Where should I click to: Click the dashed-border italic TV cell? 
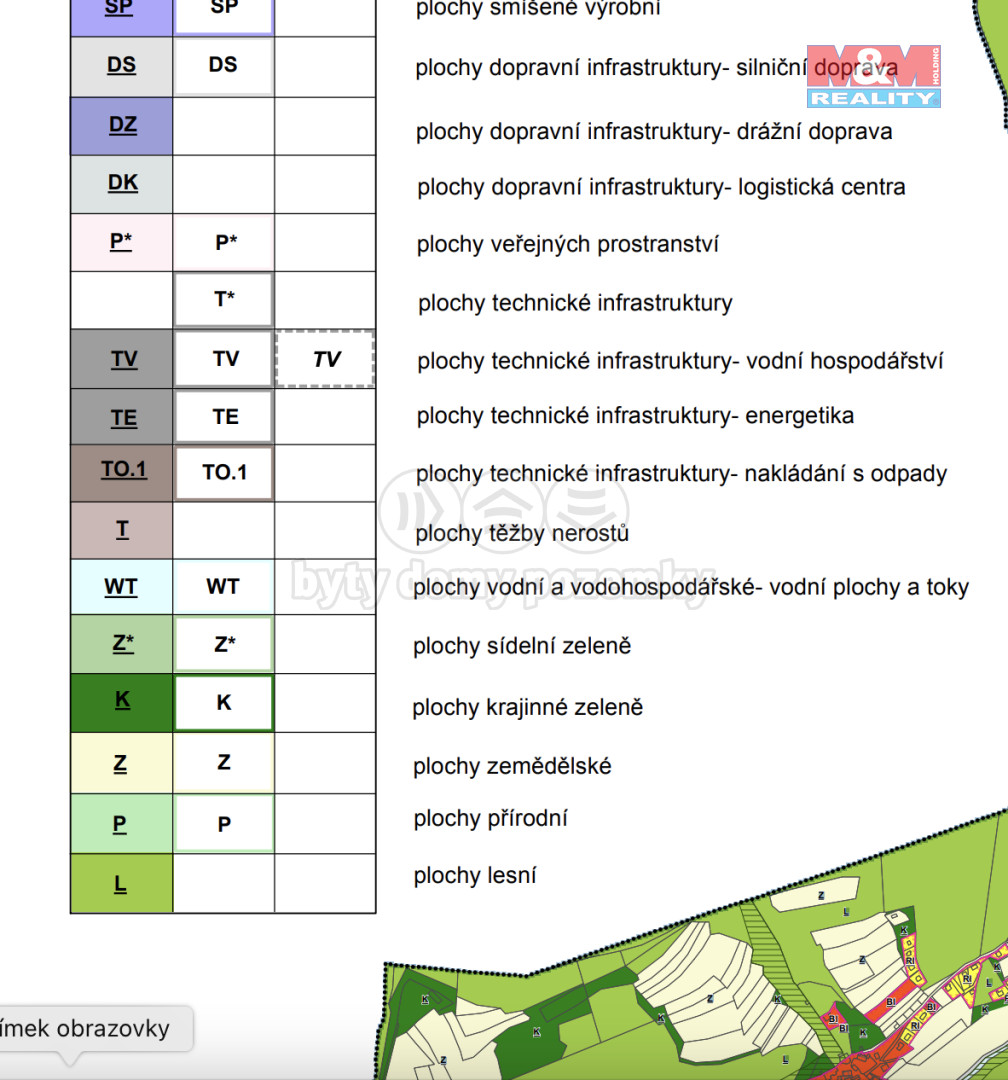pyautogui.click(x=325, y=359)
